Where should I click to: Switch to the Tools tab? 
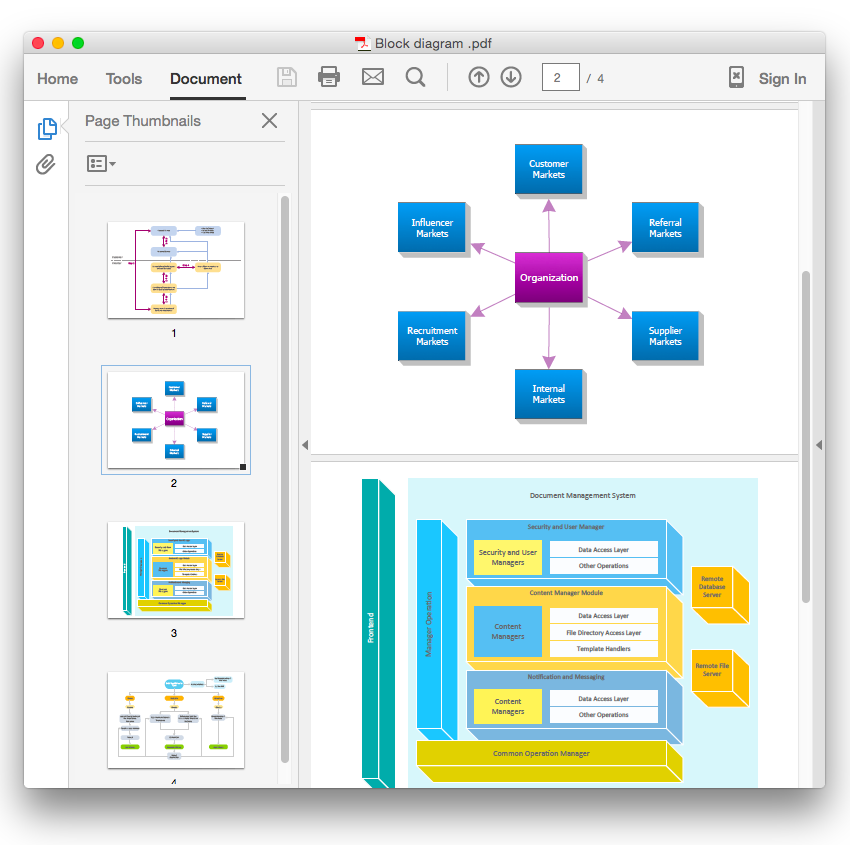click(123, 79)
